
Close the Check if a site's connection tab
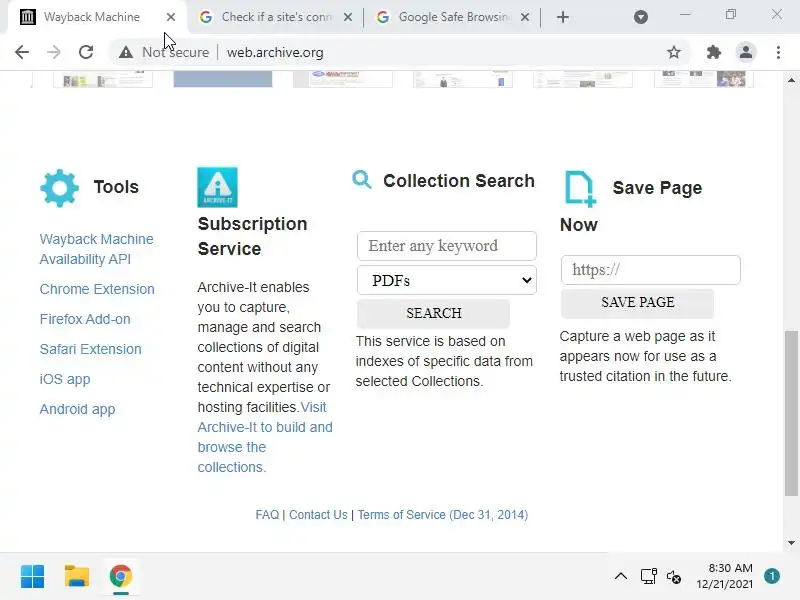coord(348,17)
